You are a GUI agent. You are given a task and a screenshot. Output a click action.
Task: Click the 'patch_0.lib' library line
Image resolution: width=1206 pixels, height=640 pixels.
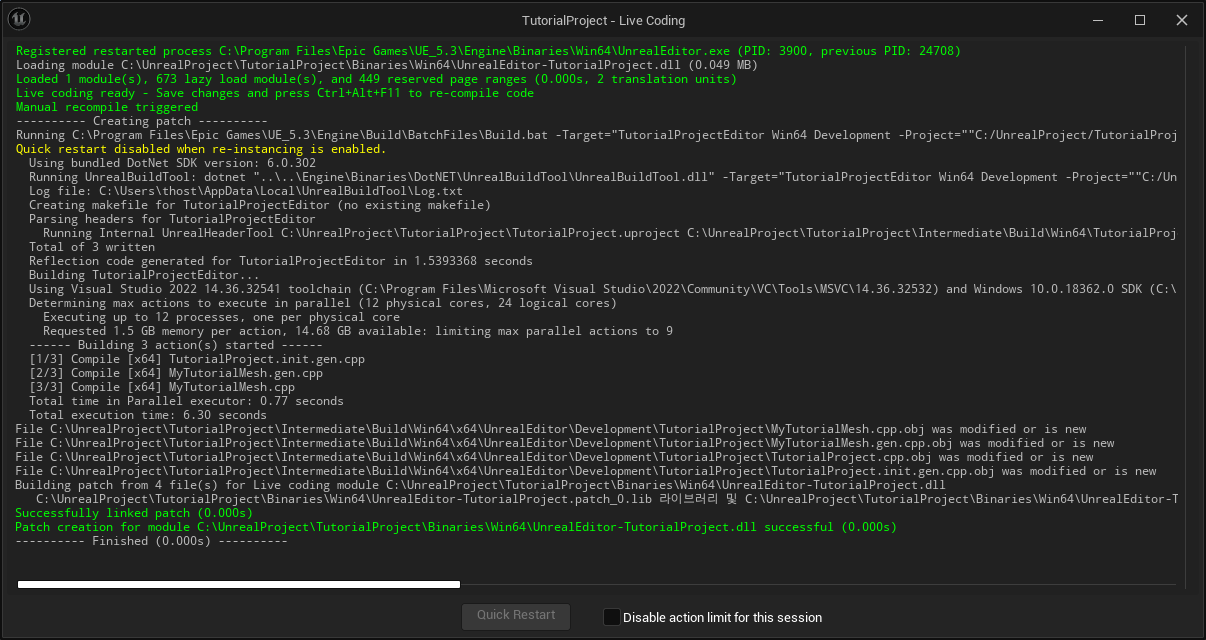(x=607, y=499)
